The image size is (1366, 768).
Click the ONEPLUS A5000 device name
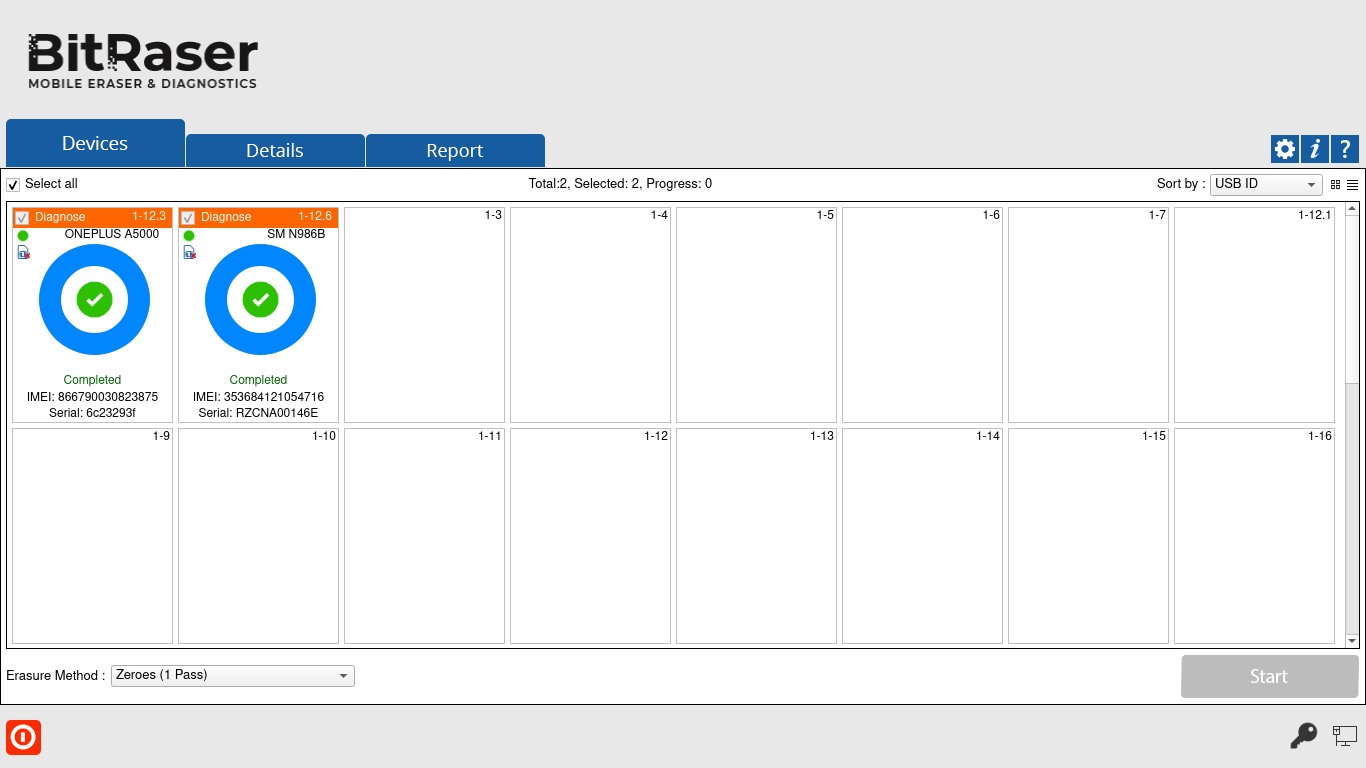[x=111, y=234]
